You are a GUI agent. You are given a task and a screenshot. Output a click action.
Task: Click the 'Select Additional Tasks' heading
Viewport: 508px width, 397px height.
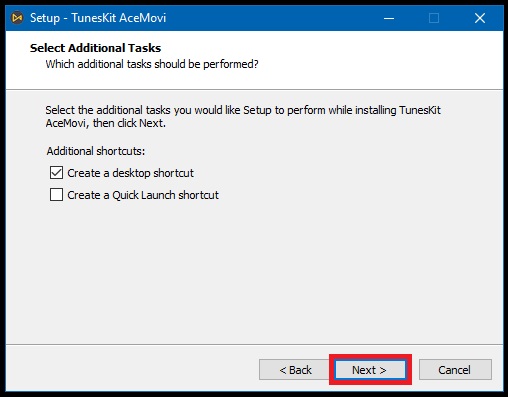pyautogui.click(x=95, y=48)
